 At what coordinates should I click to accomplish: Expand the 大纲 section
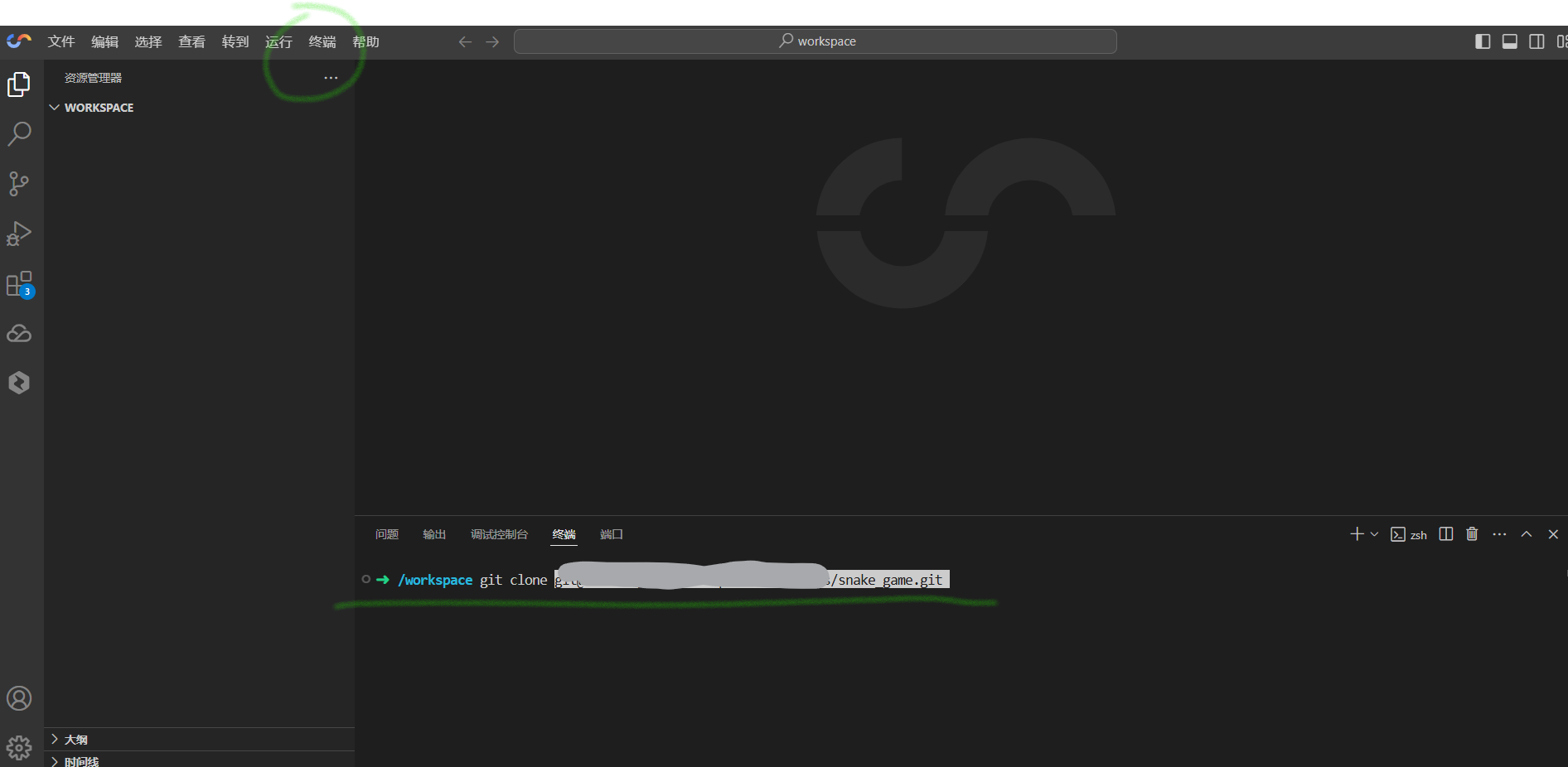(199, 740)
